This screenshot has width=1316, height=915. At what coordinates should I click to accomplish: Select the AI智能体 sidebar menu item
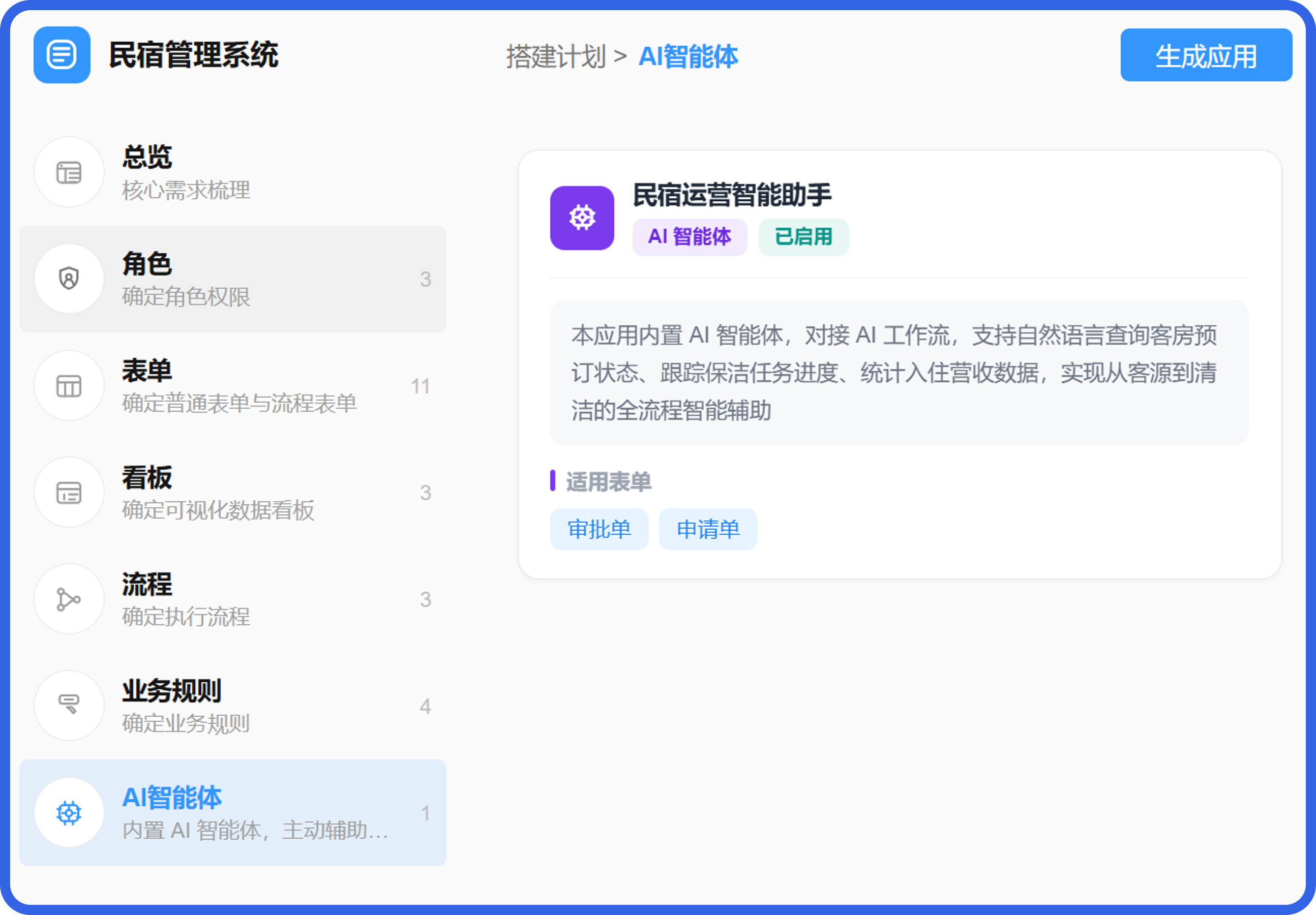(x=233, y=812)
